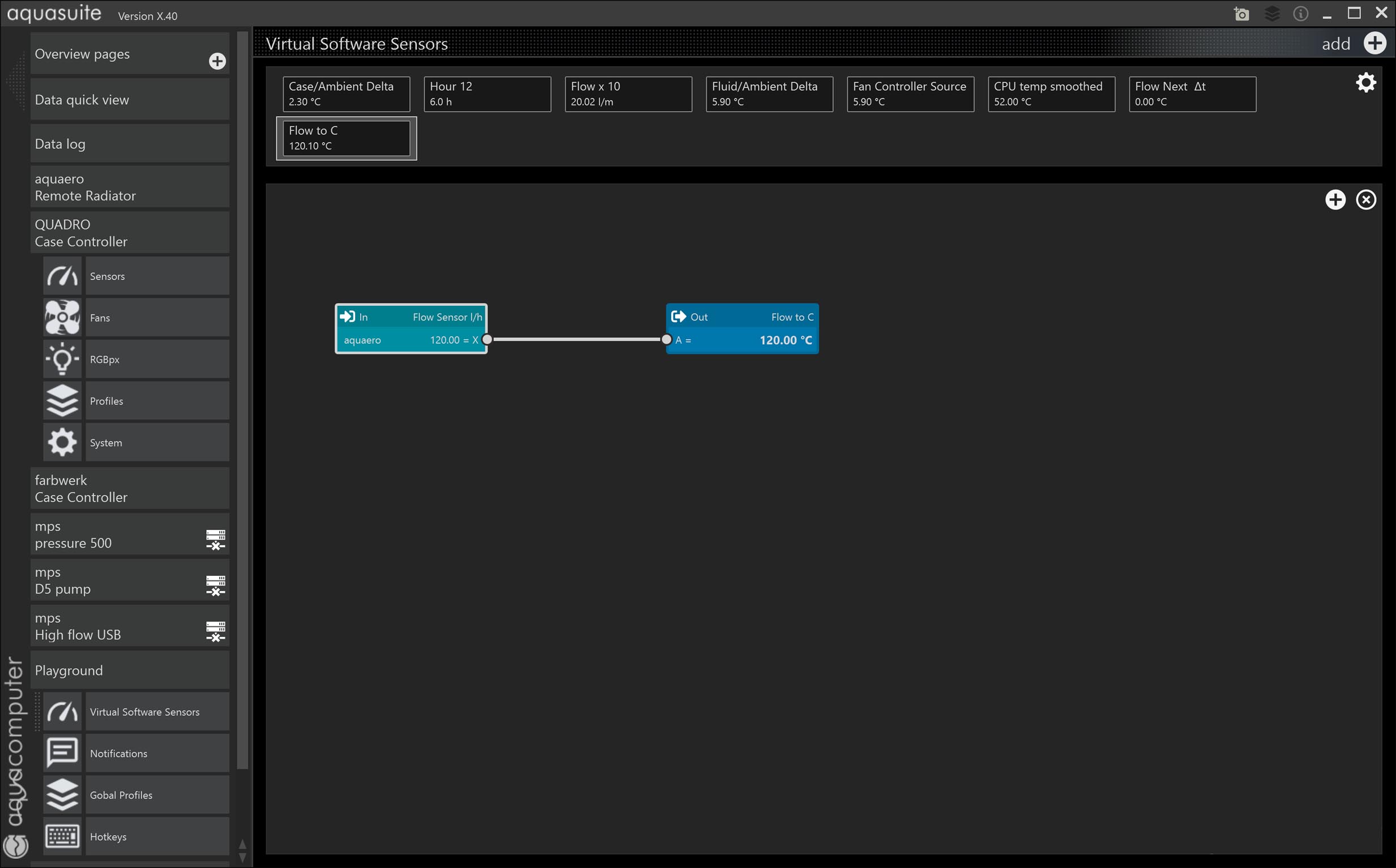Screen dimensions: 1396x868
Task: Click mps D5 pump disconnected icon
Action: (x=216, y=585)
